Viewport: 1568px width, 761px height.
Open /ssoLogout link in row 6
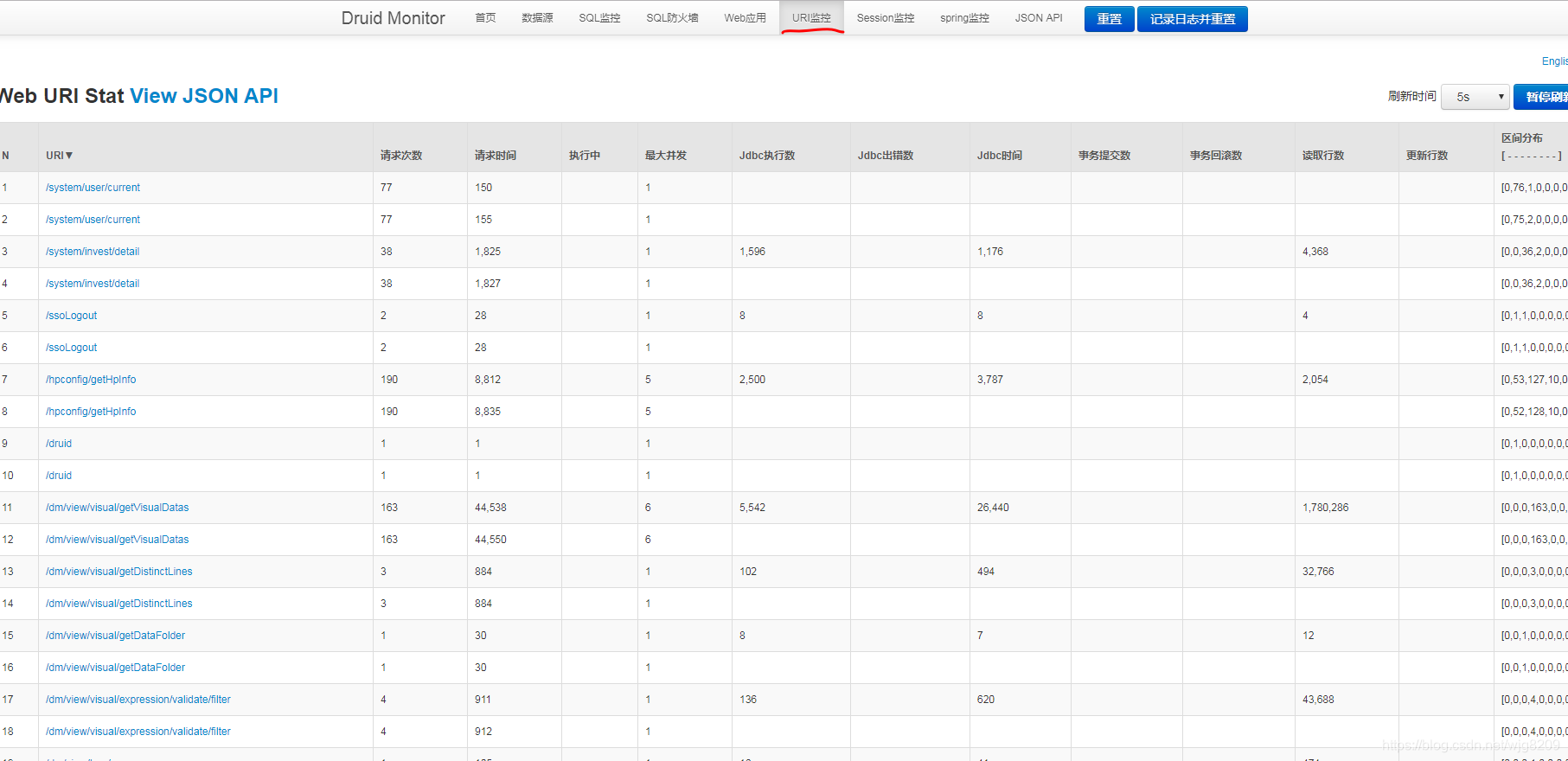point(71,348)
